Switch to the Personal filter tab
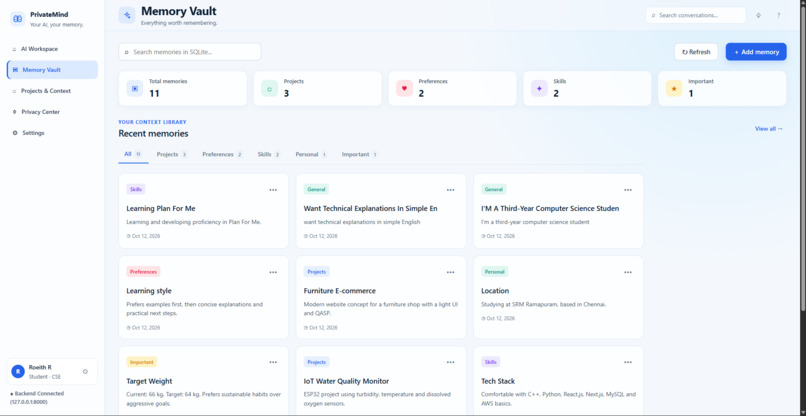The height and width of the screenshot is (416, 806). (x=311, y=154)
